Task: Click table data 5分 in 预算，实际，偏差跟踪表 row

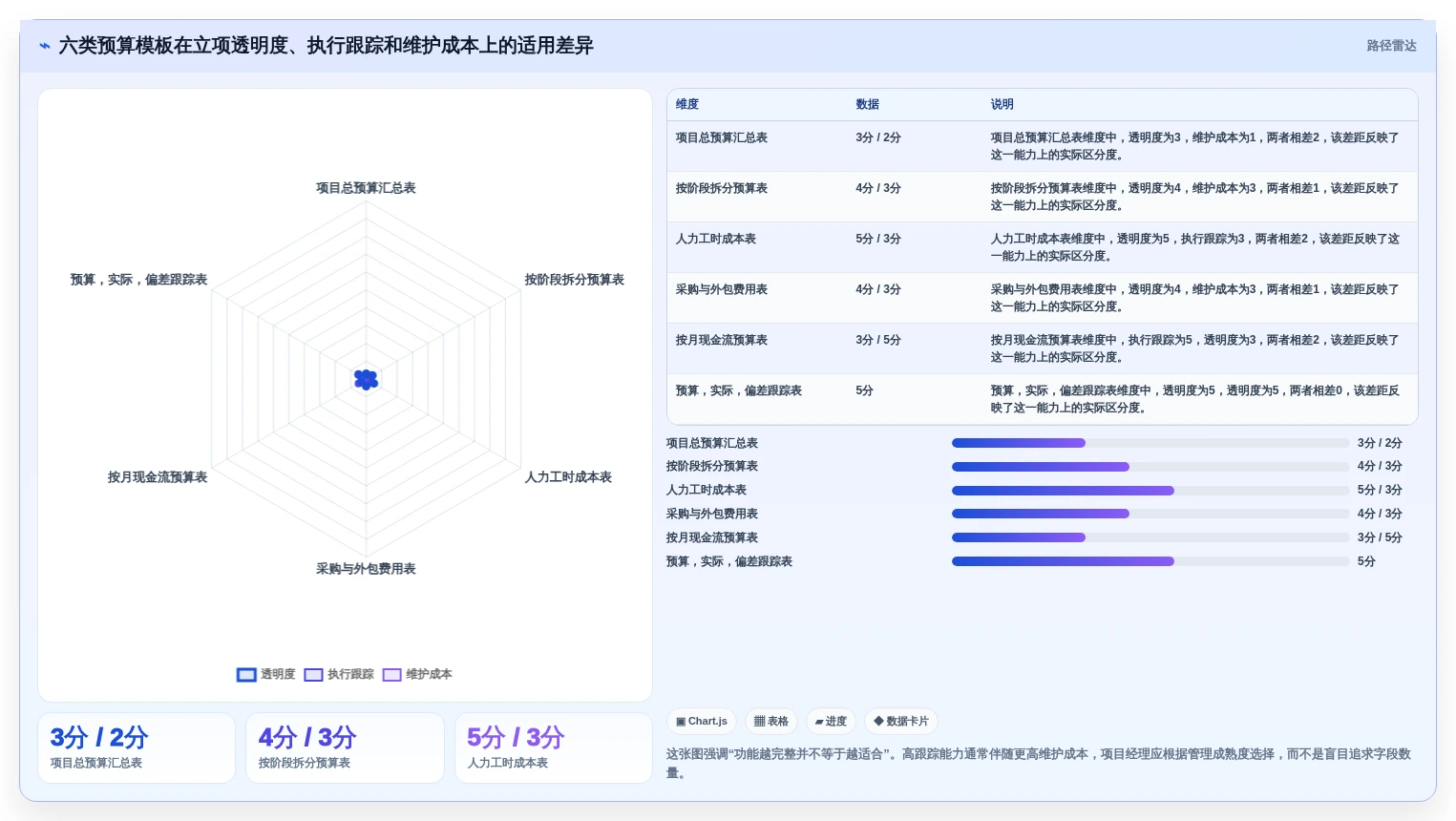Action: (865, 390)
